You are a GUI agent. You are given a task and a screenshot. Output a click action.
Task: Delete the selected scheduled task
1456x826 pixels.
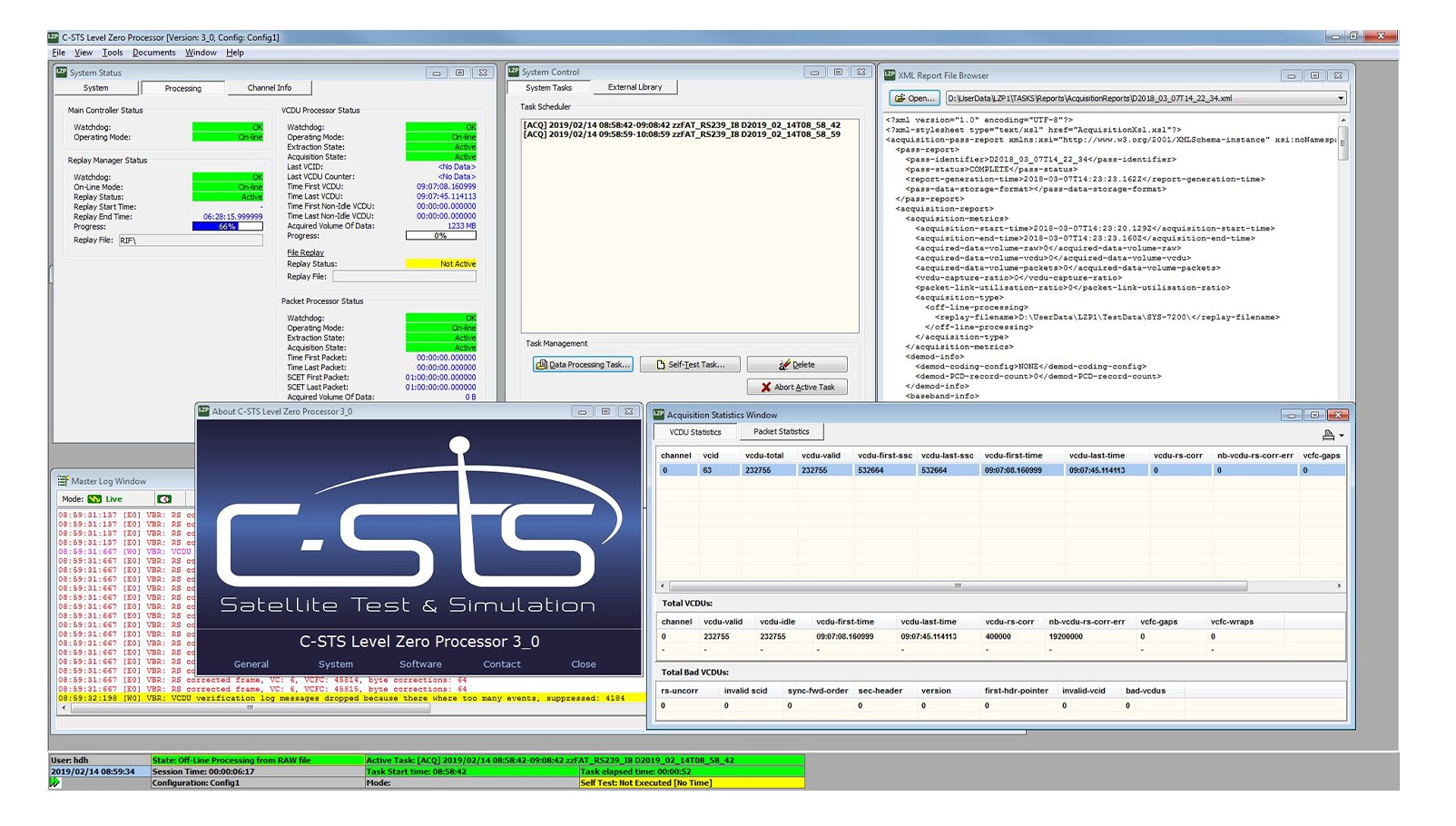click(x=797, y=365)
